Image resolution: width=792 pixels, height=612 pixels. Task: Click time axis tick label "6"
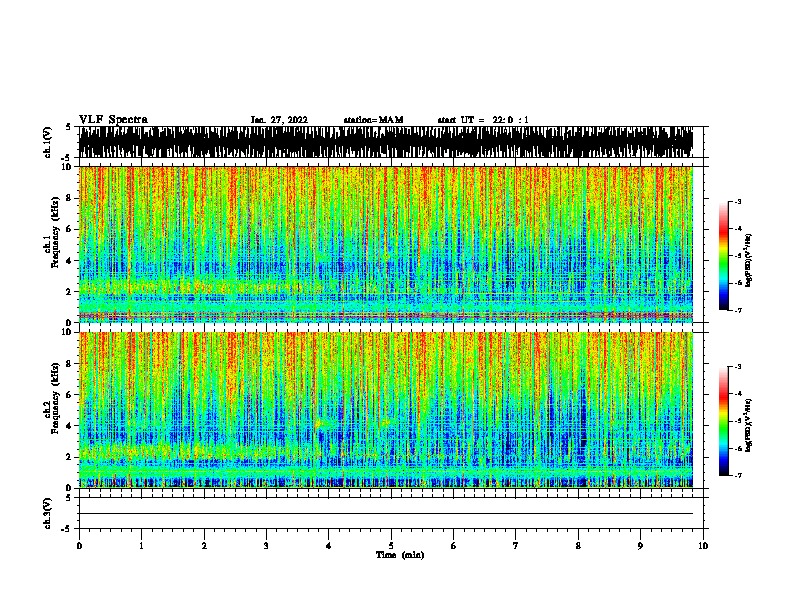pyautogui.click(x=454, y=545)
